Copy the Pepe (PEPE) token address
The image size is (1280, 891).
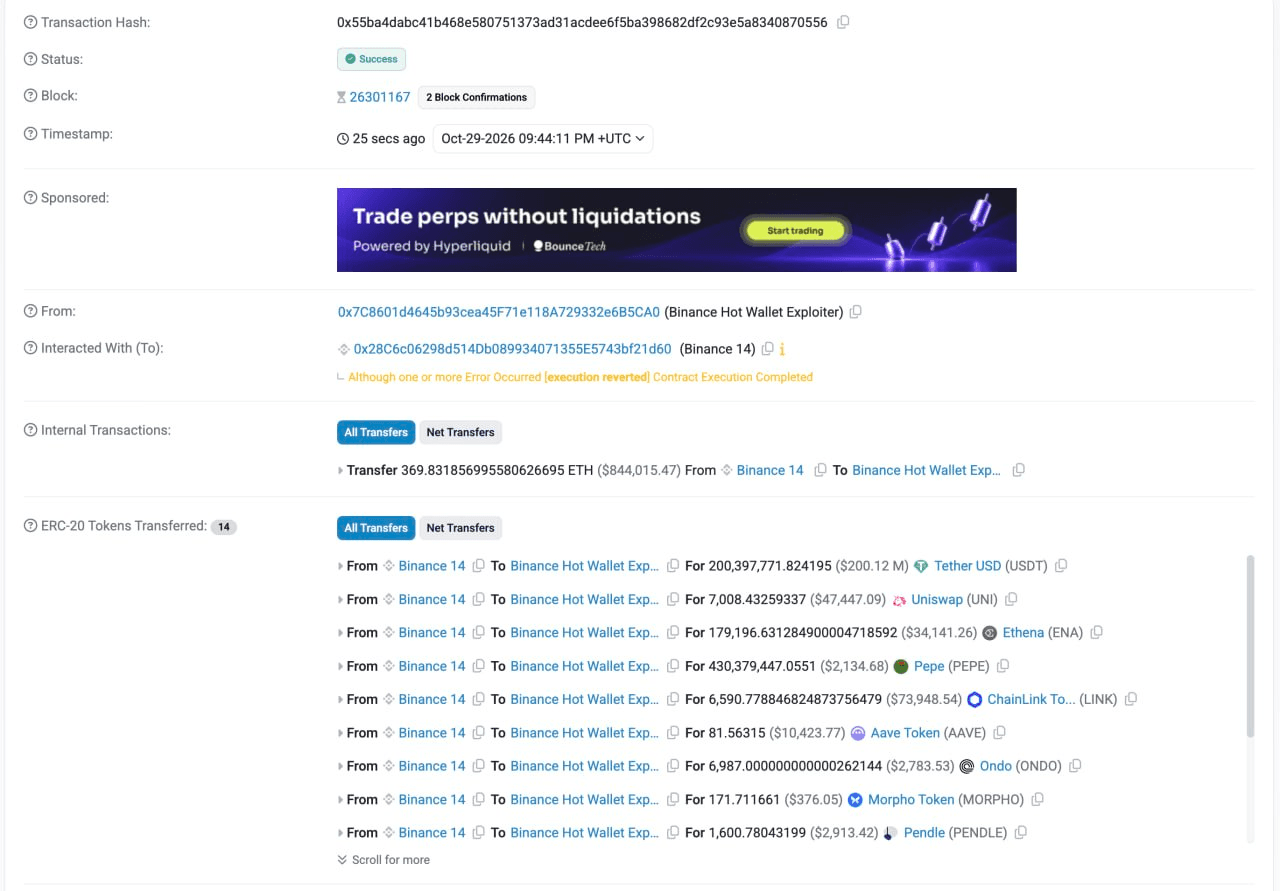click(x=1003, y=666)
